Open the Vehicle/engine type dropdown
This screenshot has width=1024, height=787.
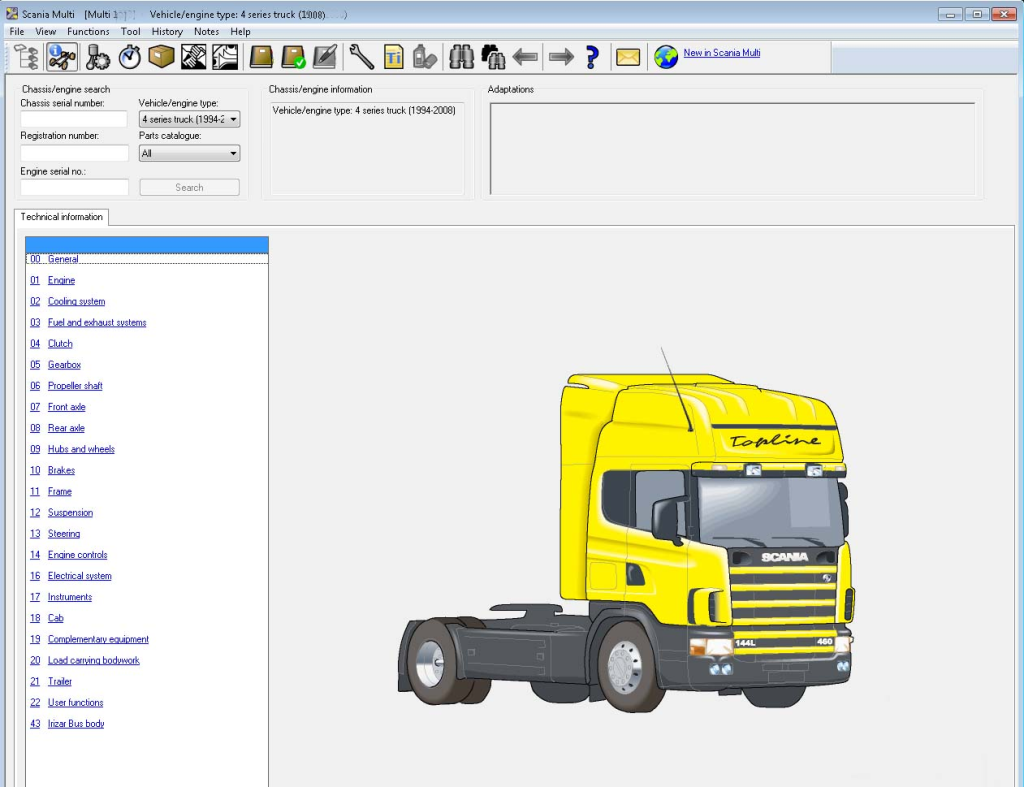189,120
